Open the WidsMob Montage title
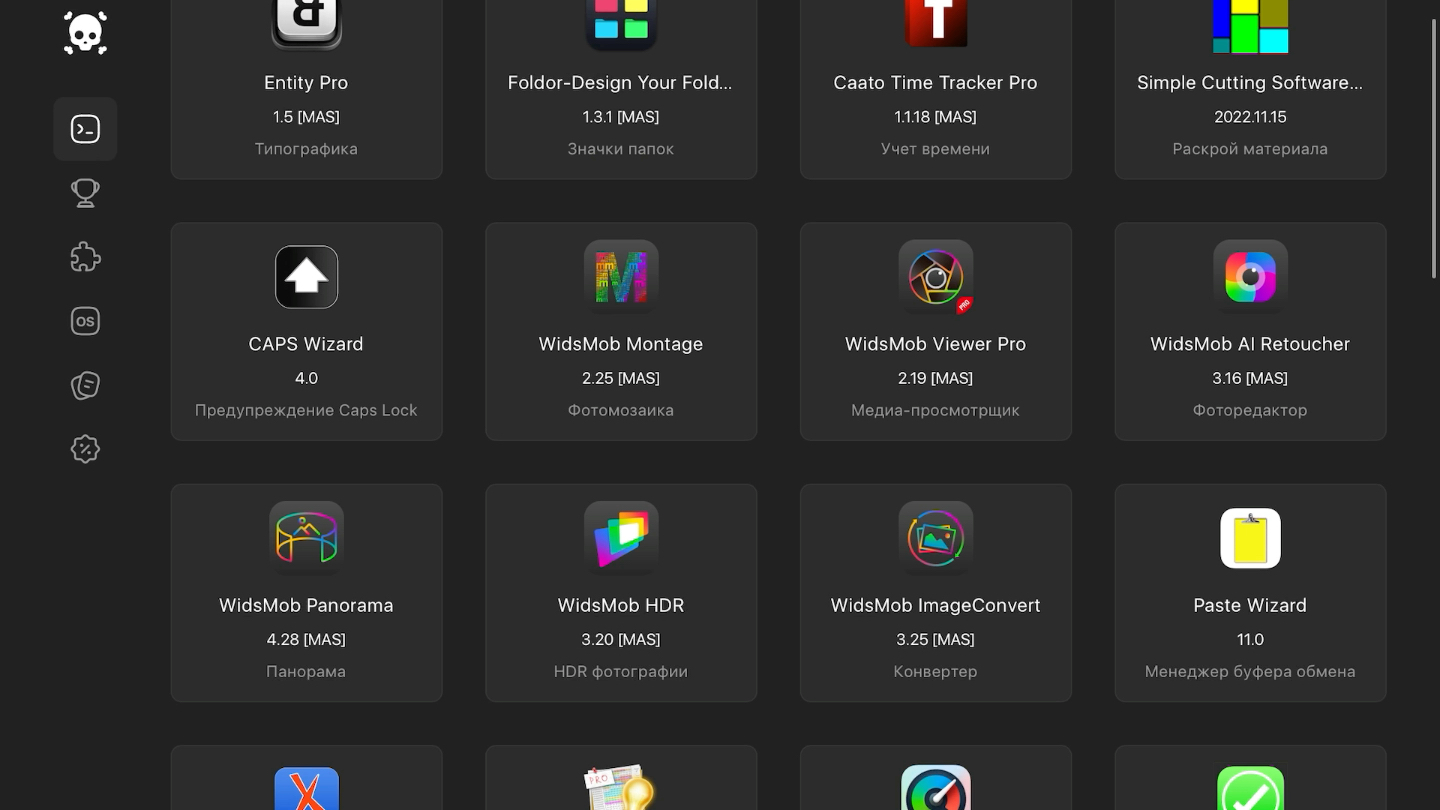The width and height of the screenshot is (1440, 810). (x=621, y=344)
